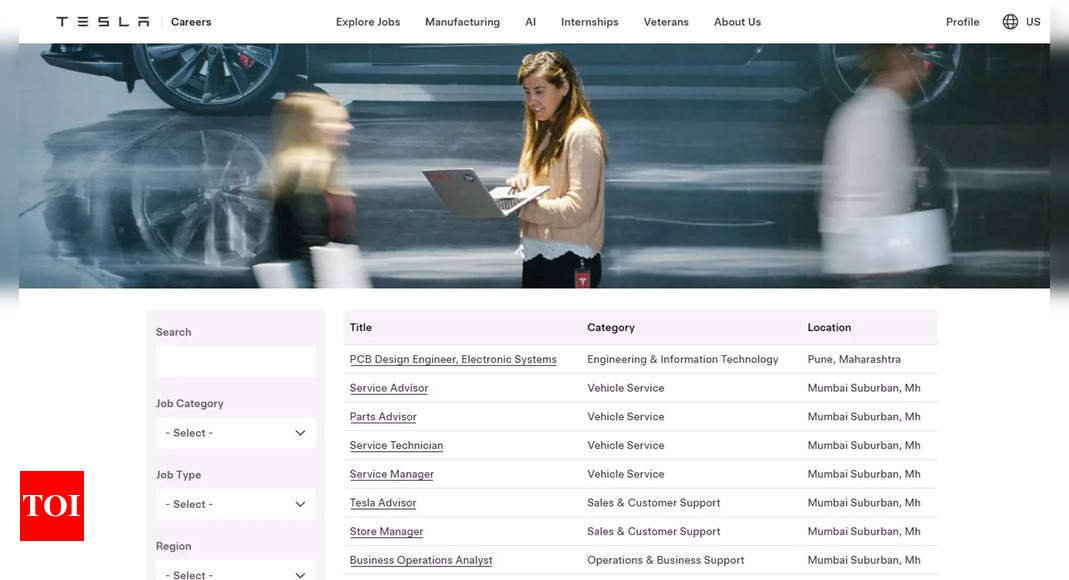This screenshot has height=580, width=1069.
Task: Expand the Region dropdown
Action: pos(236,571)
